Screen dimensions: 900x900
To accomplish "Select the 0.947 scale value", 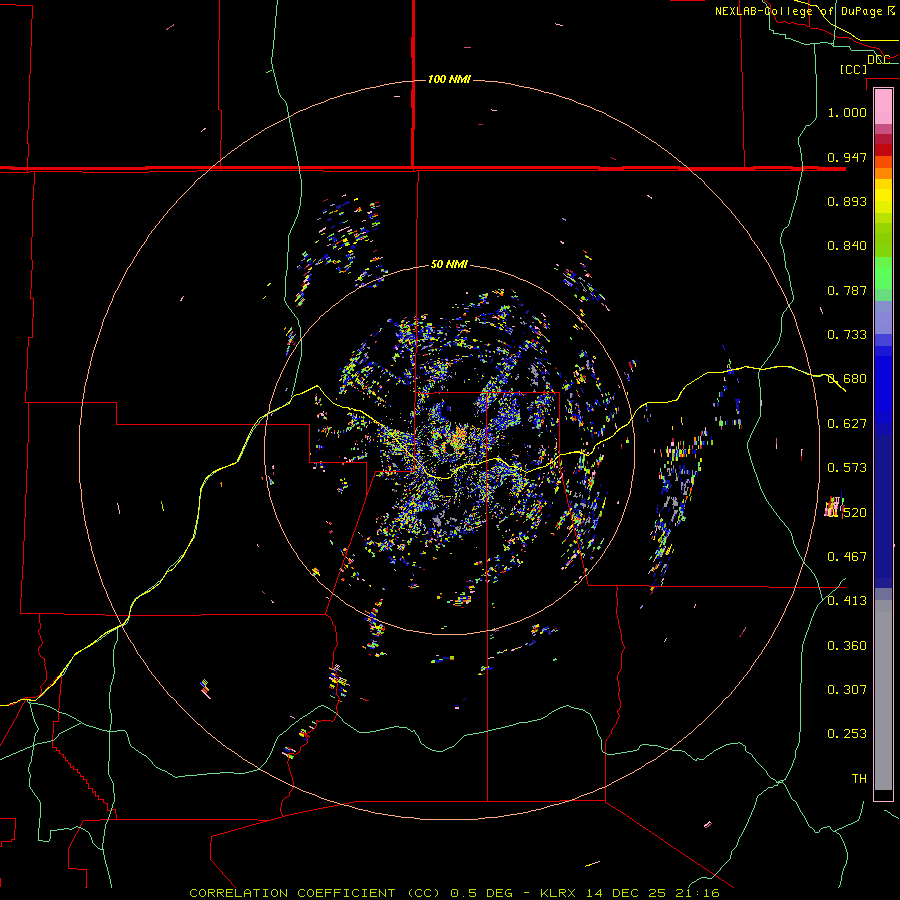I will coord(847,157).
